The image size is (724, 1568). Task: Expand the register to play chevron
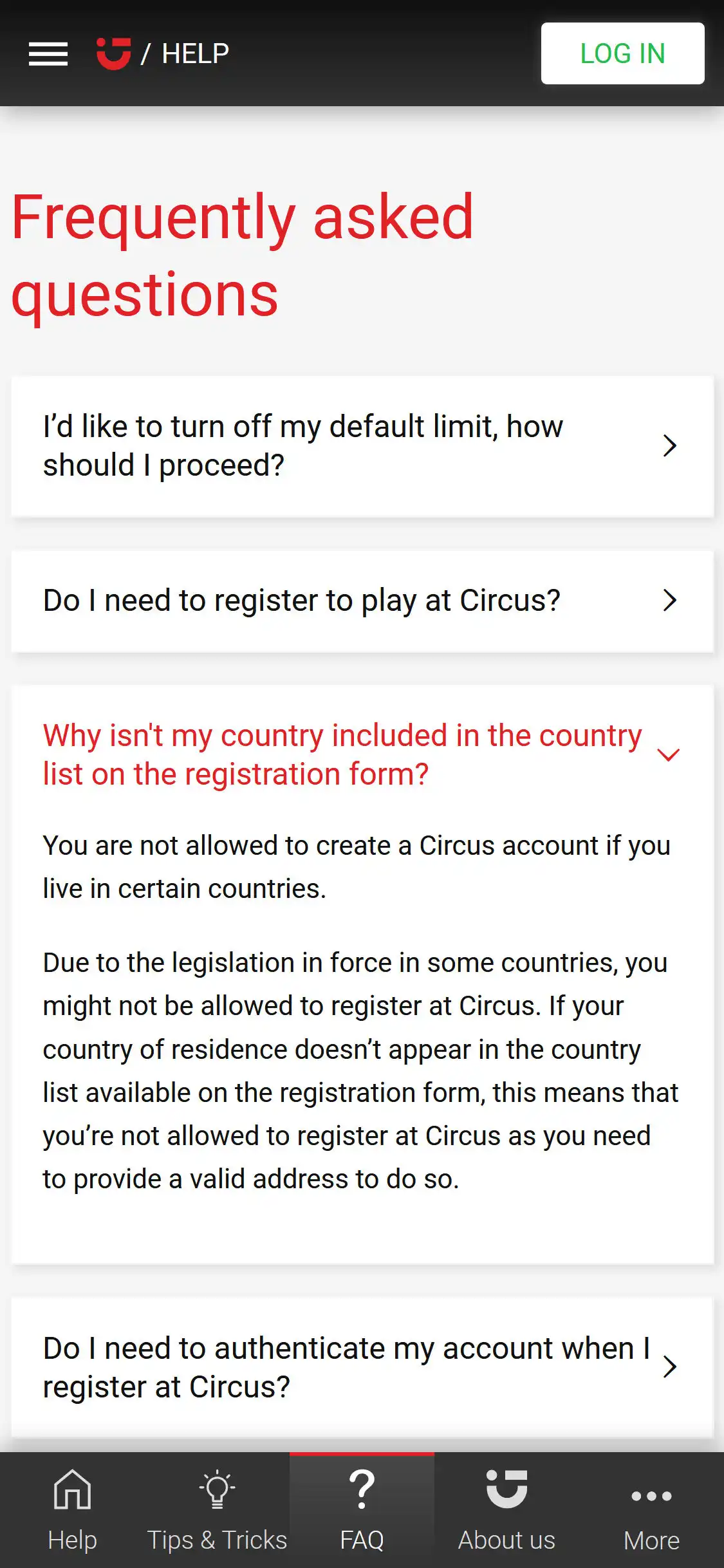point(669,600)
